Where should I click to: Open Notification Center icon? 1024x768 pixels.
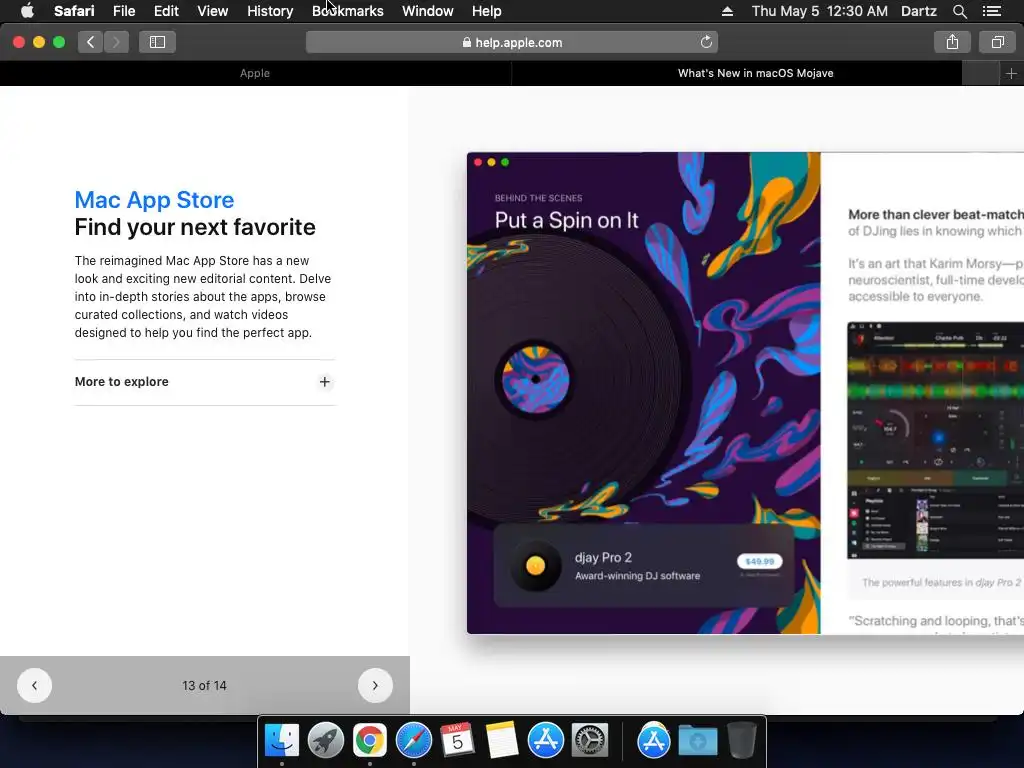click(991, 11)
